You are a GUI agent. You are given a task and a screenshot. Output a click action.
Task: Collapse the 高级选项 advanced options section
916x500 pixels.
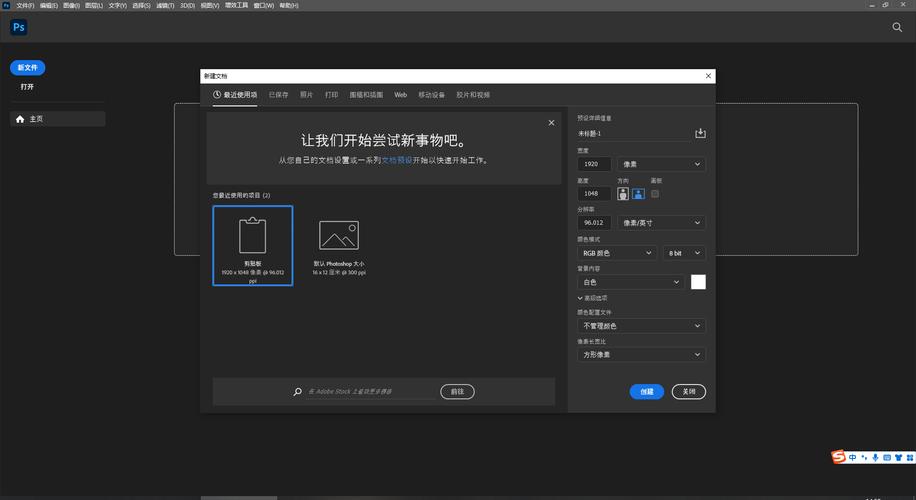(592, 298)
